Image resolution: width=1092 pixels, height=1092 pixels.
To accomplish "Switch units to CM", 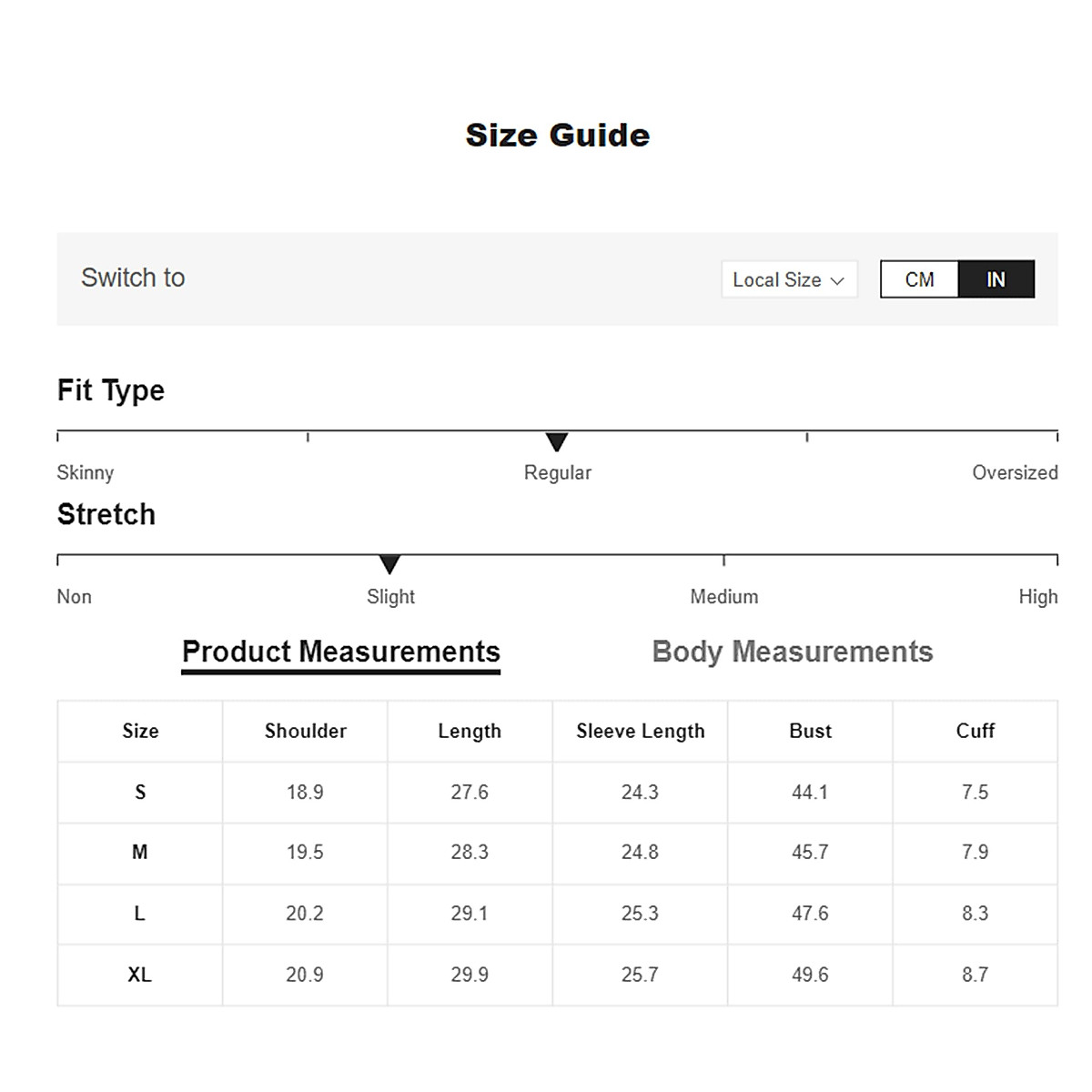I will click(x=919, y=279).
